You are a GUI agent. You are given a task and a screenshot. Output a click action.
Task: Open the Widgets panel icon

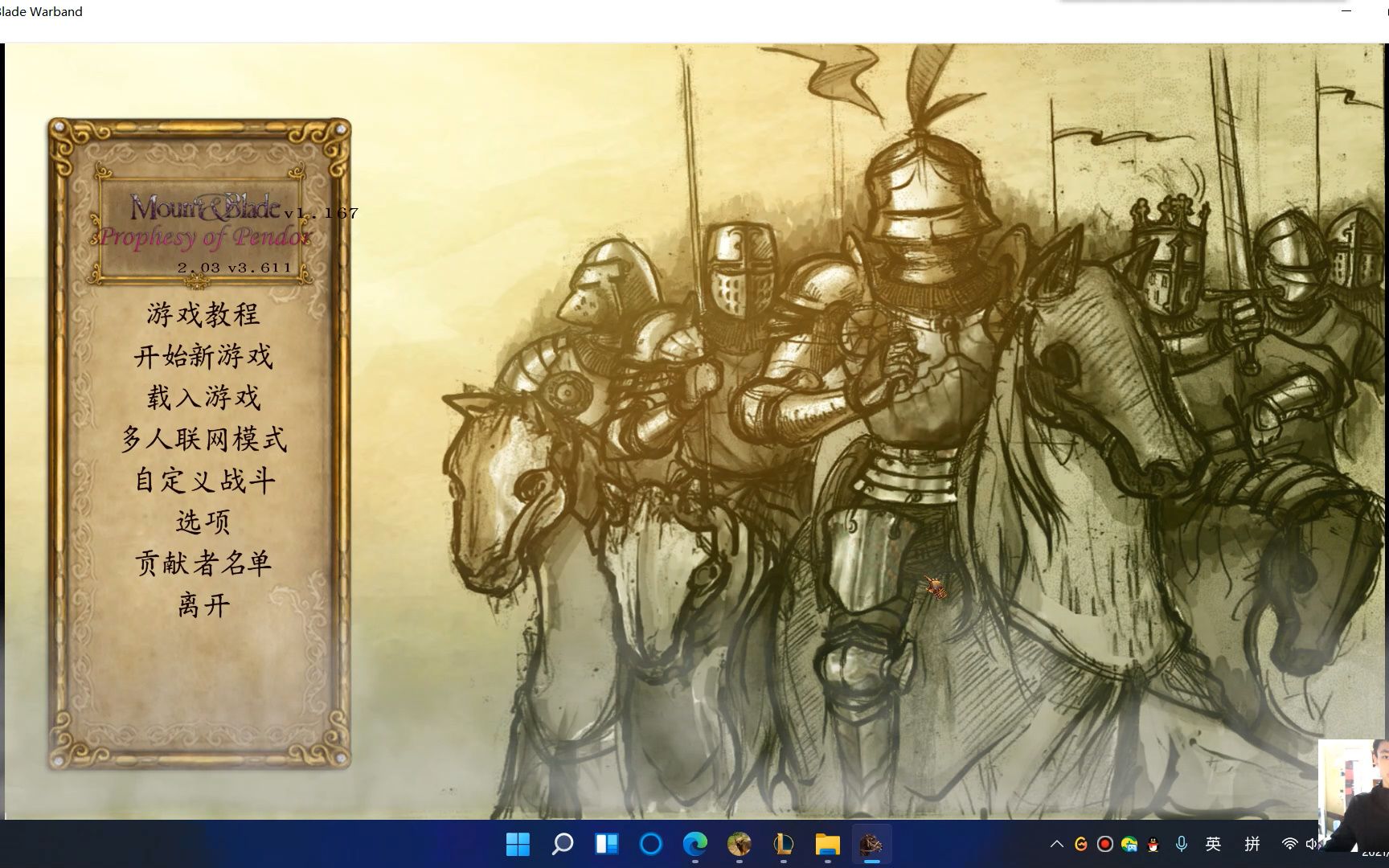coord(606,844)
